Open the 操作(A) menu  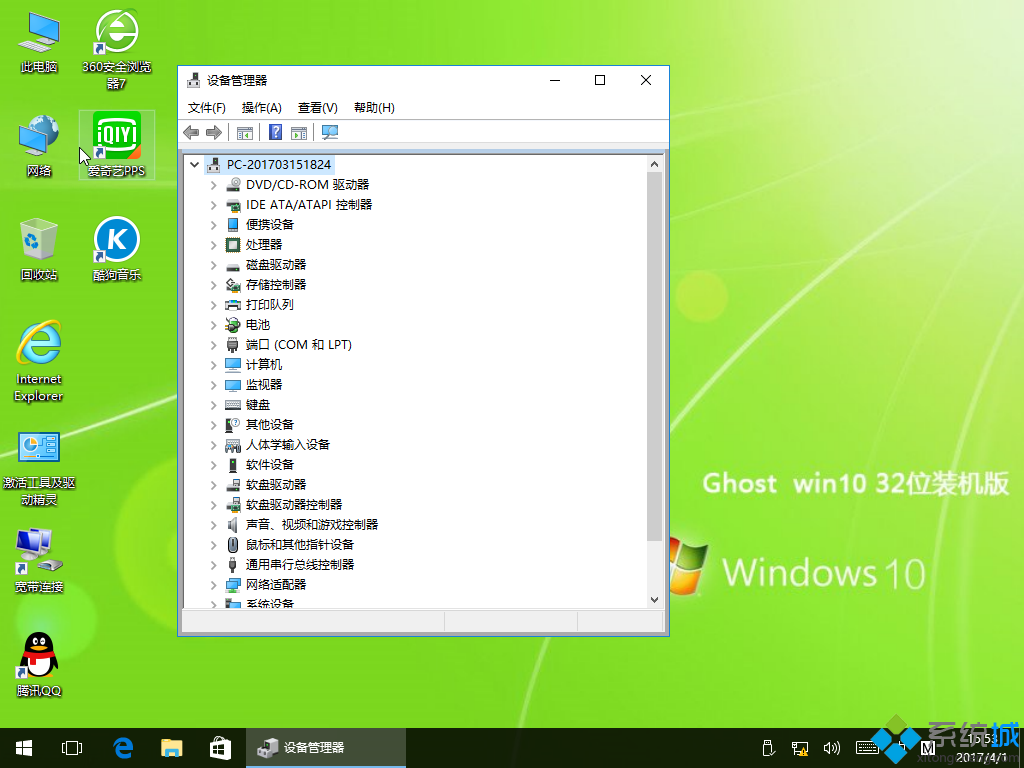pyautogui.click(x=261, y=108)
